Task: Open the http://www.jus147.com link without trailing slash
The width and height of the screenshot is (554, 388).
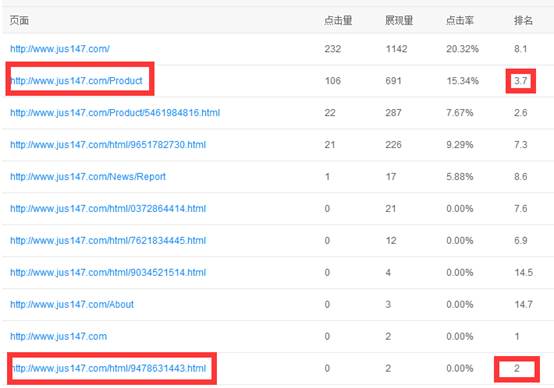Action: tap(58, 336)
